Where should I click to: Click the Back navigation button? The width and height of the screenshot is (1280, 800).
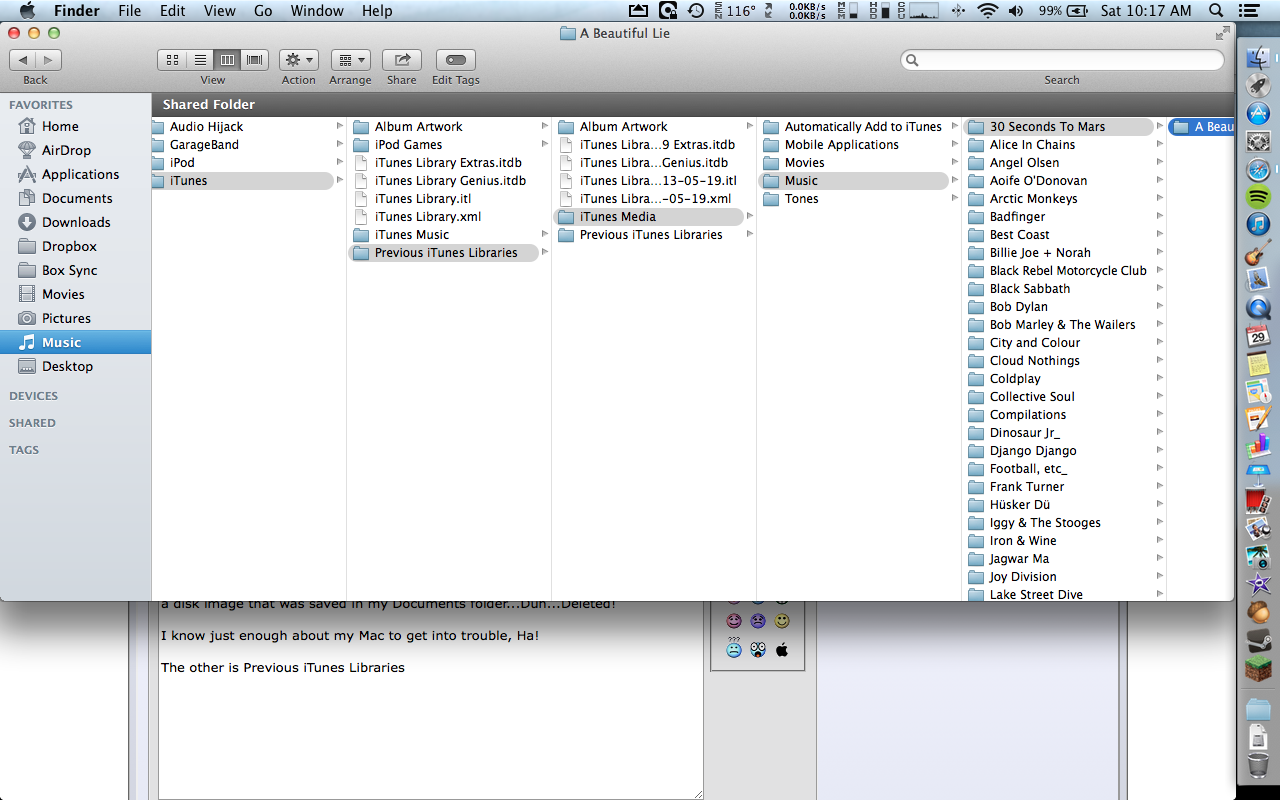pyautogui.click(x=22, y=59)
